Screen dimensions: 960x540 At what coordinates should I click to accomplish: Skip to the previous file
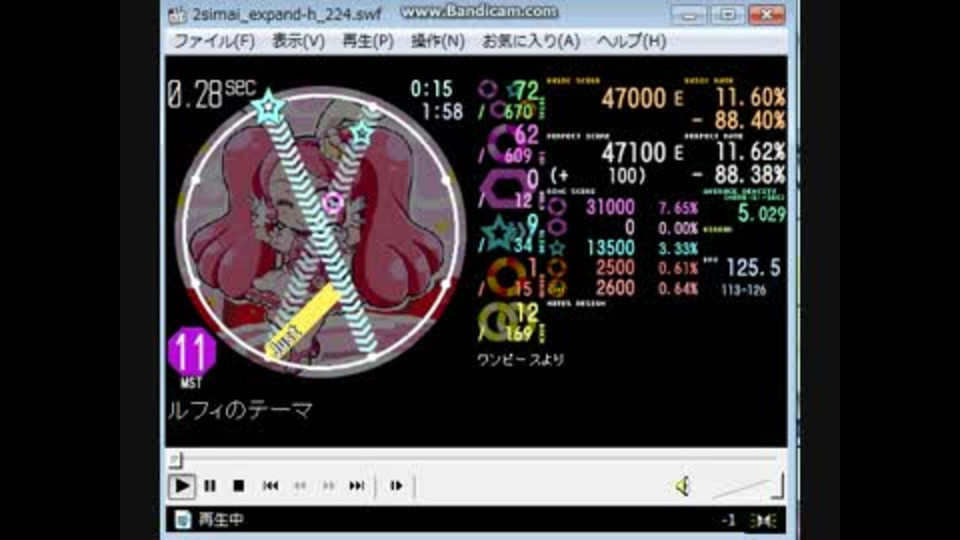[x=270, y=486]
